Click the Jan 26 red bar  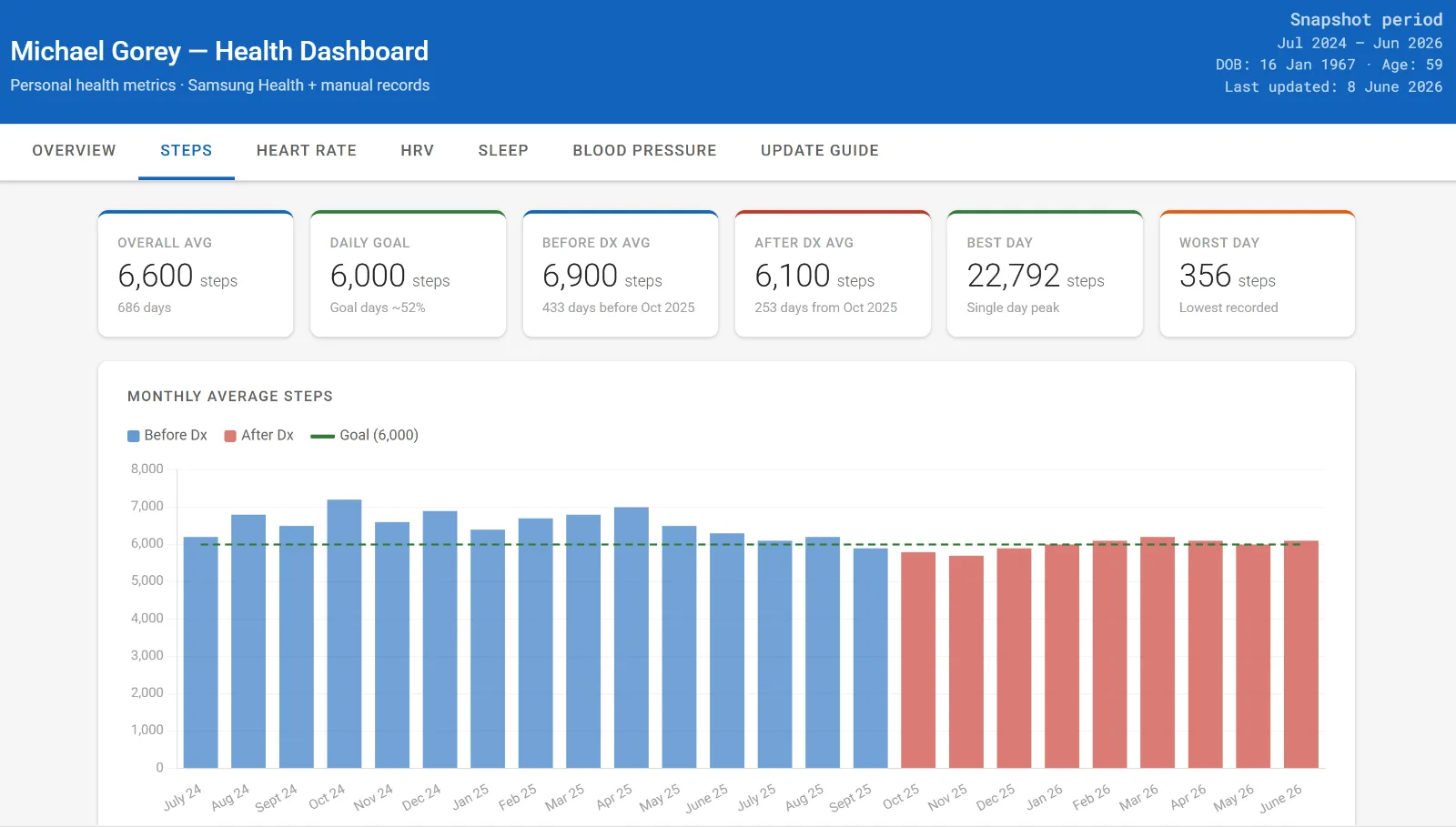1062,656
